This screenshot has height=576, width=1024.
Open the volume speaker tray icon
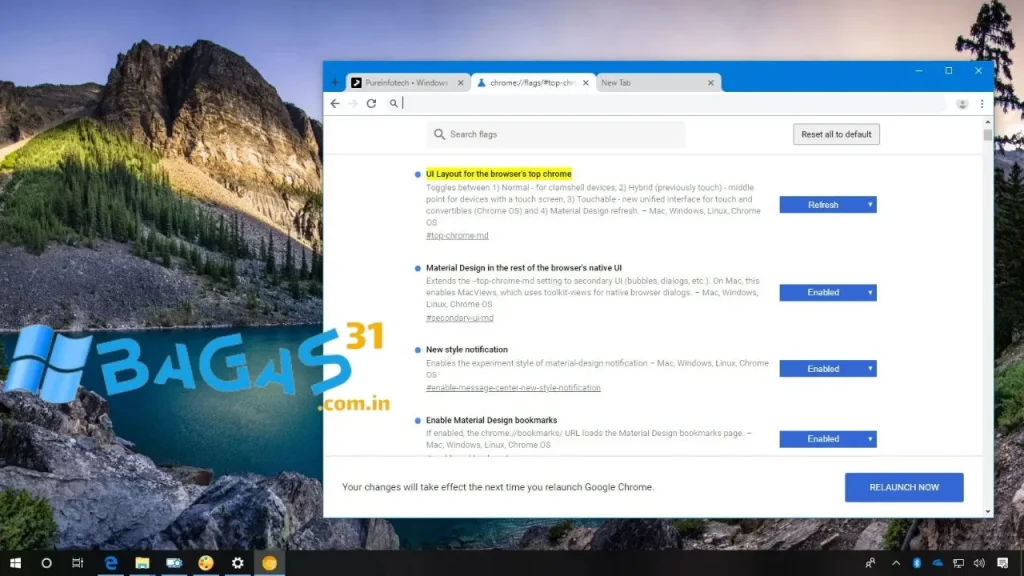(x=979, y=563)
